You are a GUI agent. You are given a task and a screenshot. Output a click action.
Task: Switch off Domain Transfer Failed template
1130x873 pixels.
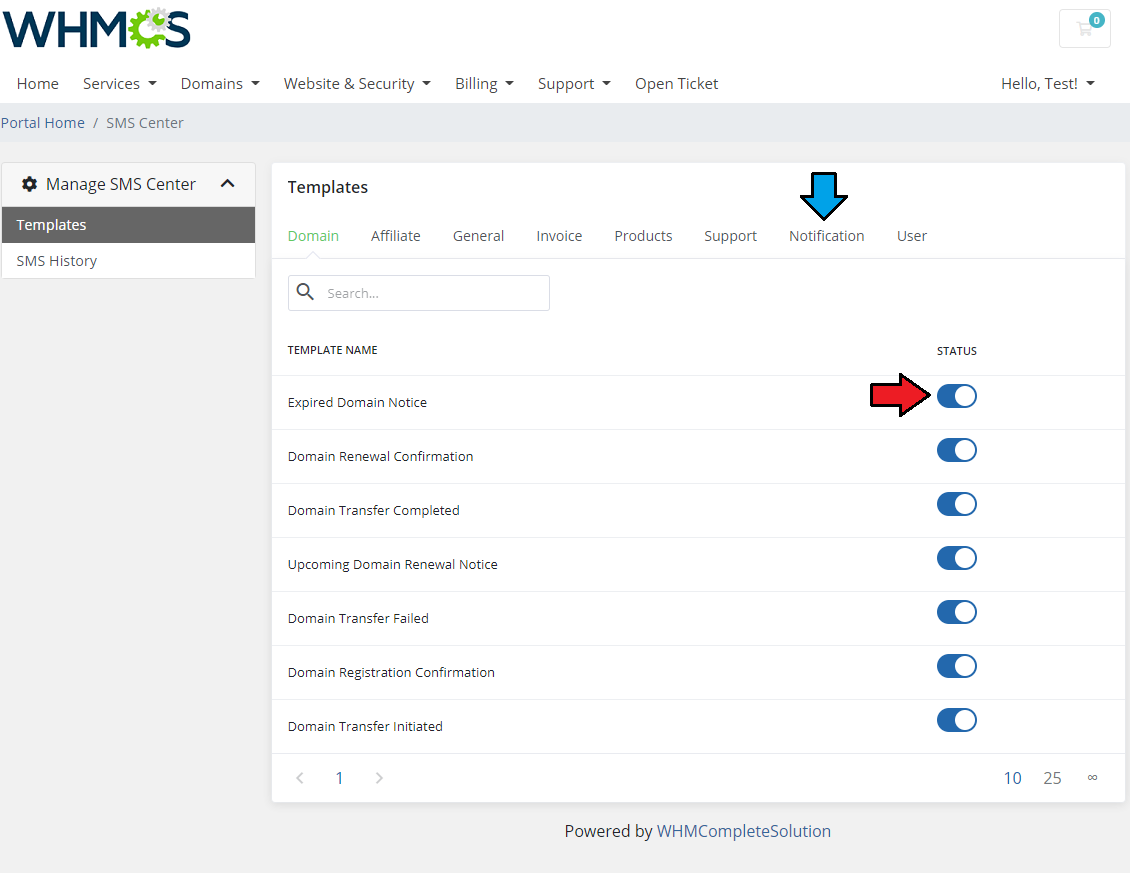pyautogui.click(x=956, y=612)
